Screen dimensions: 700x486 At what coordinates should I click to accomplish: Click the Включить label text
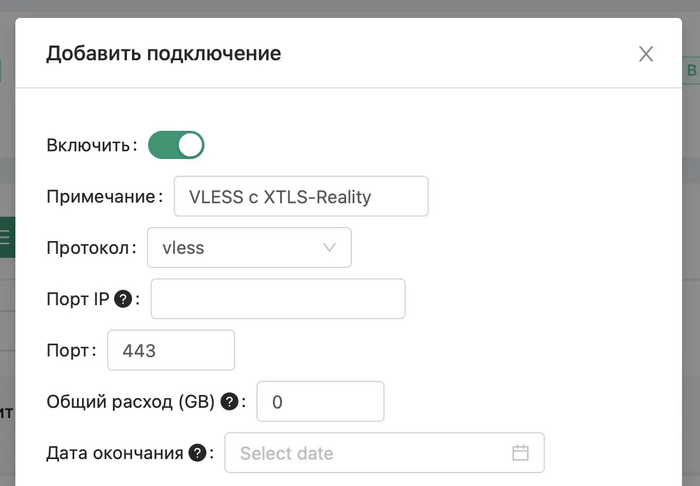click(89, 145)
